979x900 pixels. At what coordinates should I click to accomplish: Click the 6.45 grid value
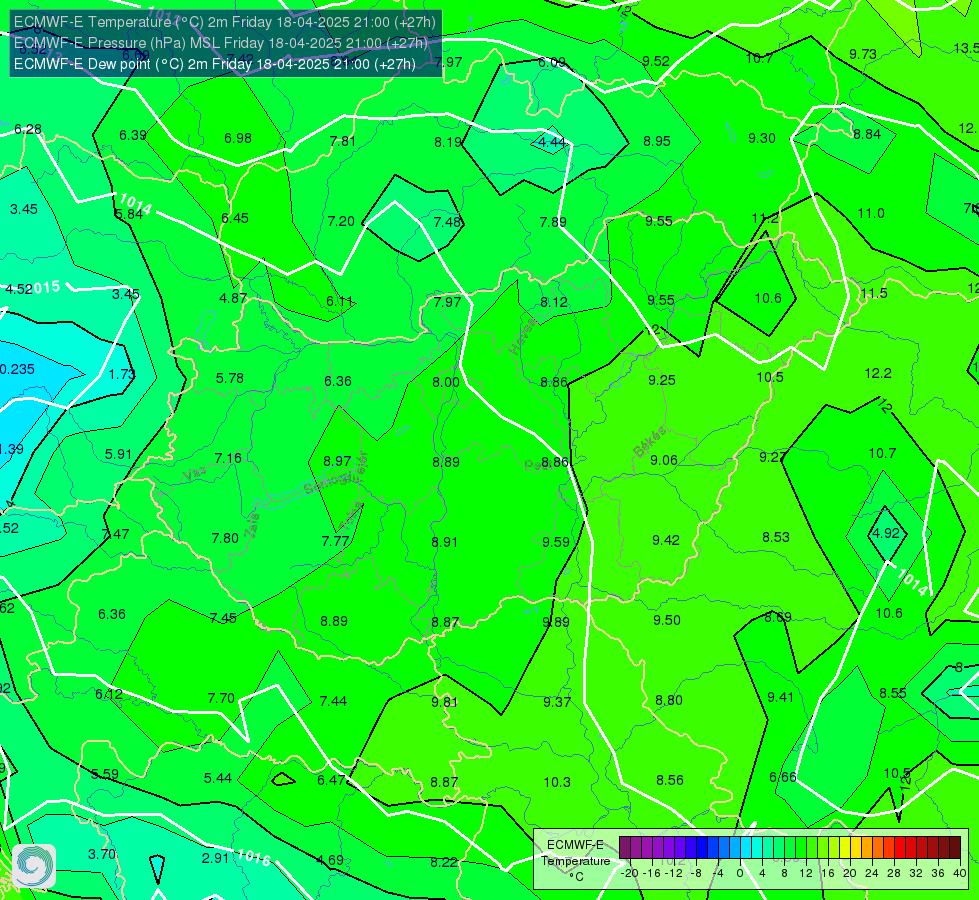(235, 218)
